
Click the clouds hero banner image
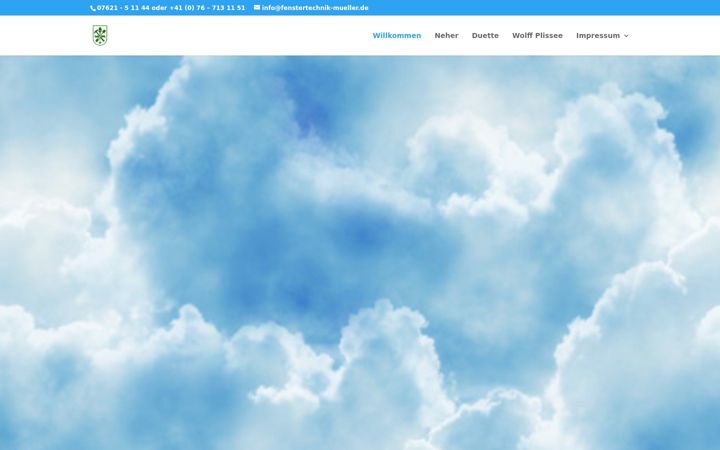[360, 253]
